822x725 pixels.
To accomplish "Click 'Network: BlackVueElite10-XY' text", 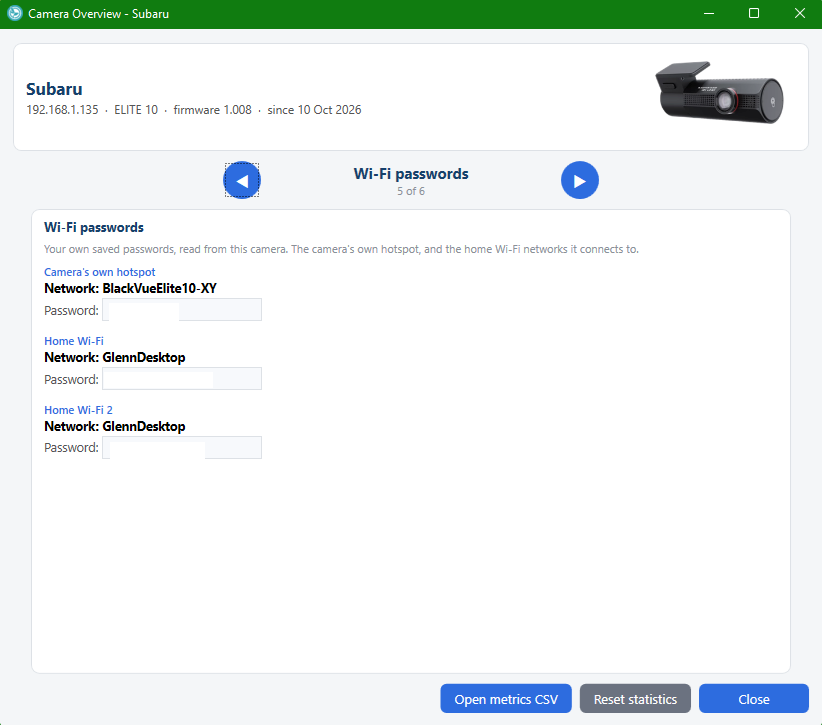I will point(131,288).
